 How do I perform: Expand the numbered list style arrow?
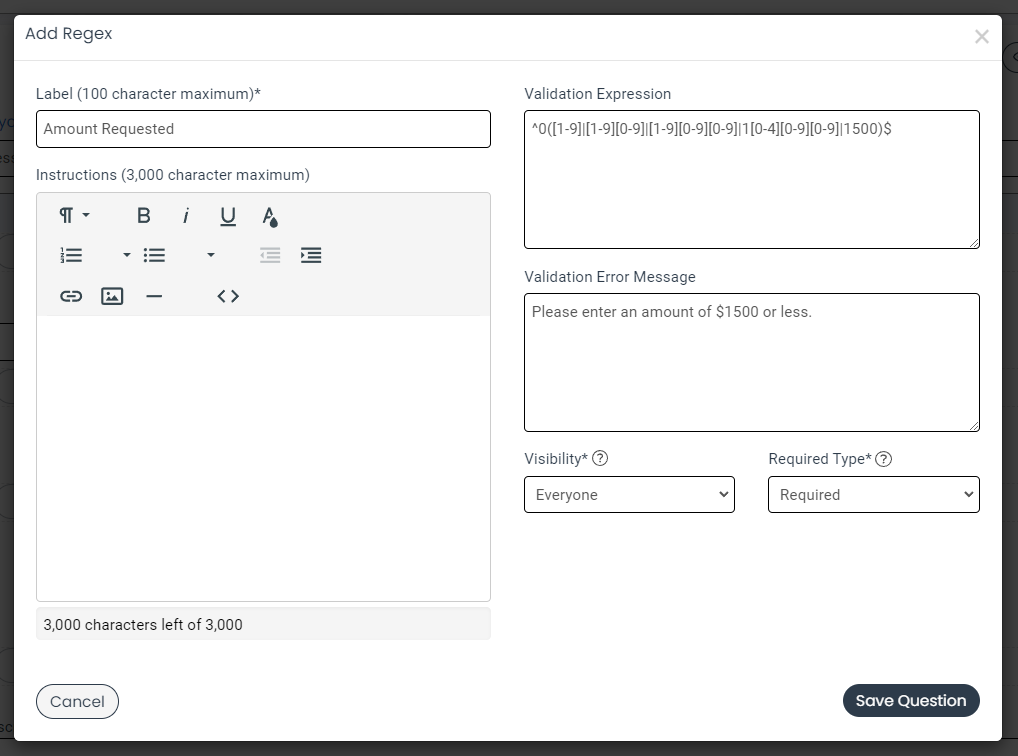click(x=127, y=256)
